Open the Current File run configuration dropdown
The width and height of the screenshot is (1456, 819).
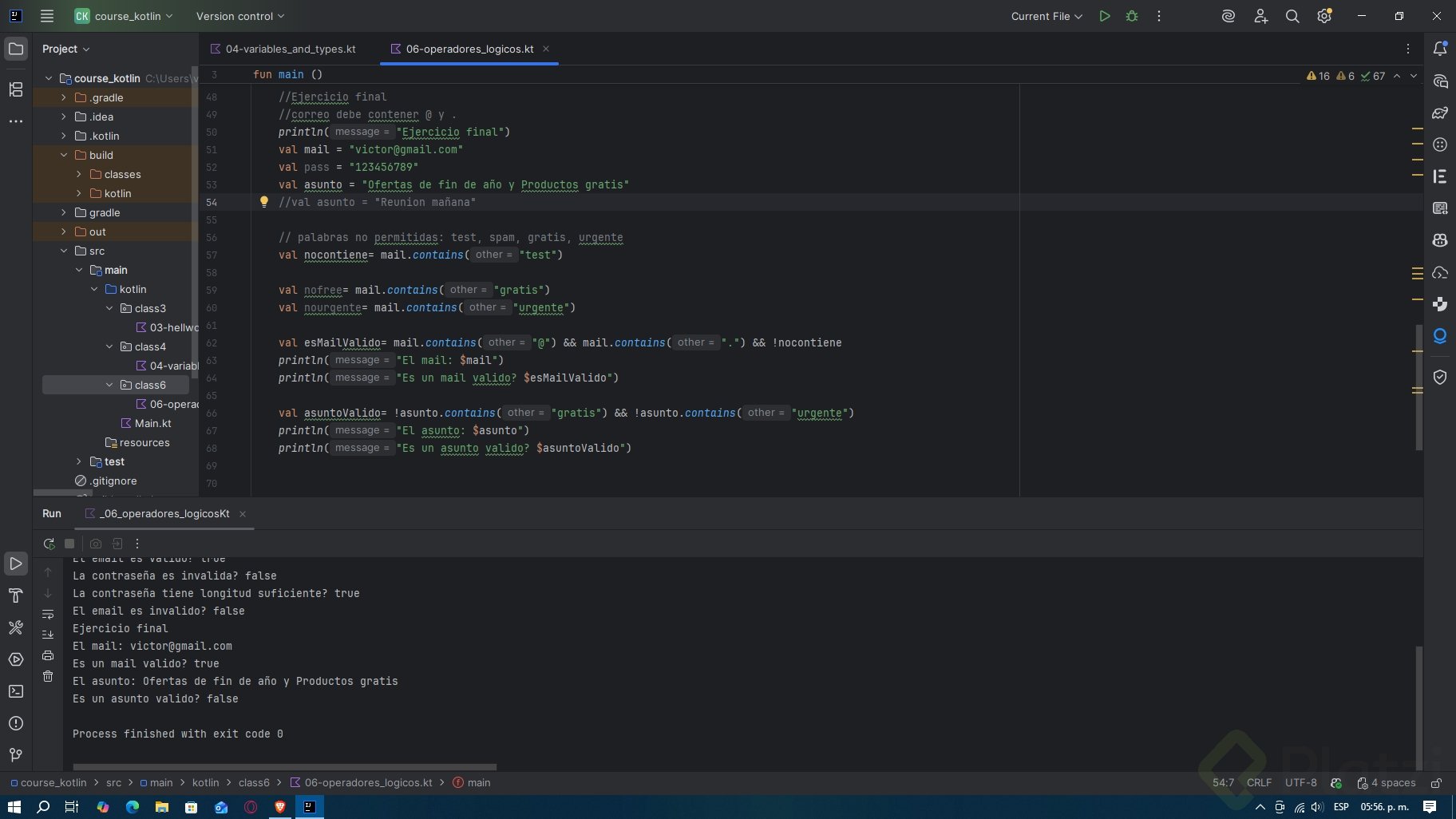[1046, 16]
